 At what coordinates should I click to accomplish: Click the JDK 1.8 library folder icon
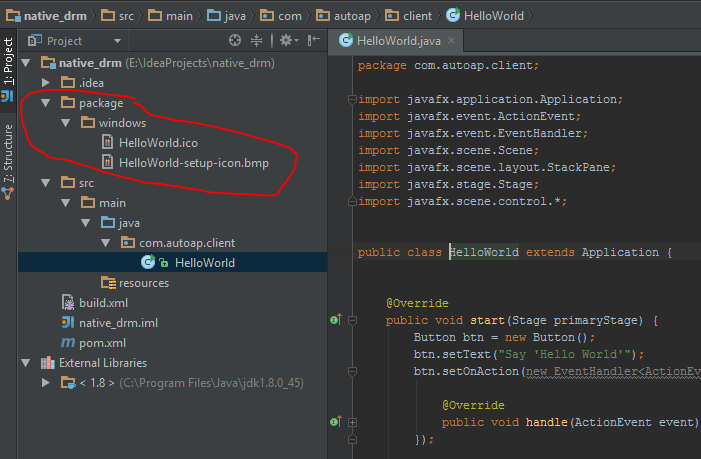68,383
